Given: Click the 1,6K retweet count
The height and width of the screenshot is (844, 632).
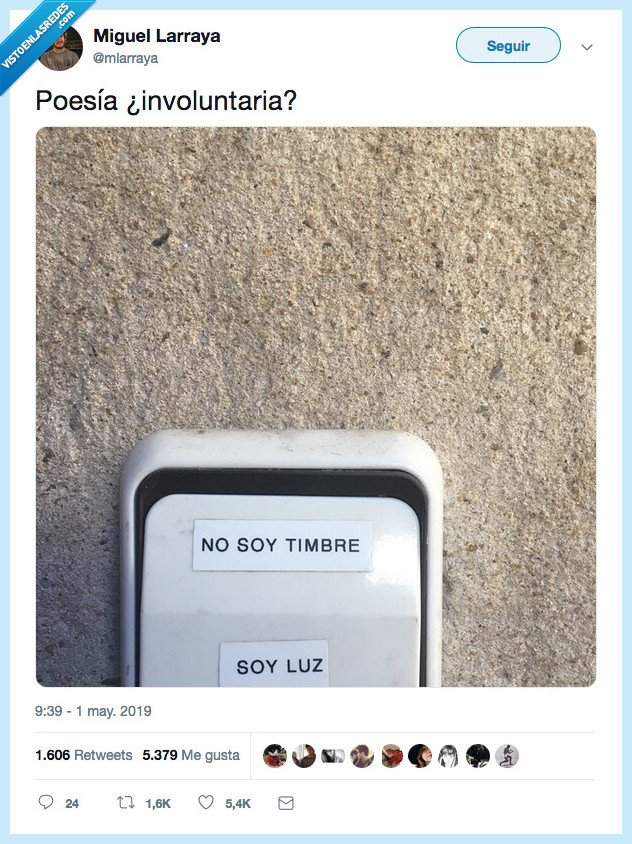Looking at the screenshot, I should point(158,804).
